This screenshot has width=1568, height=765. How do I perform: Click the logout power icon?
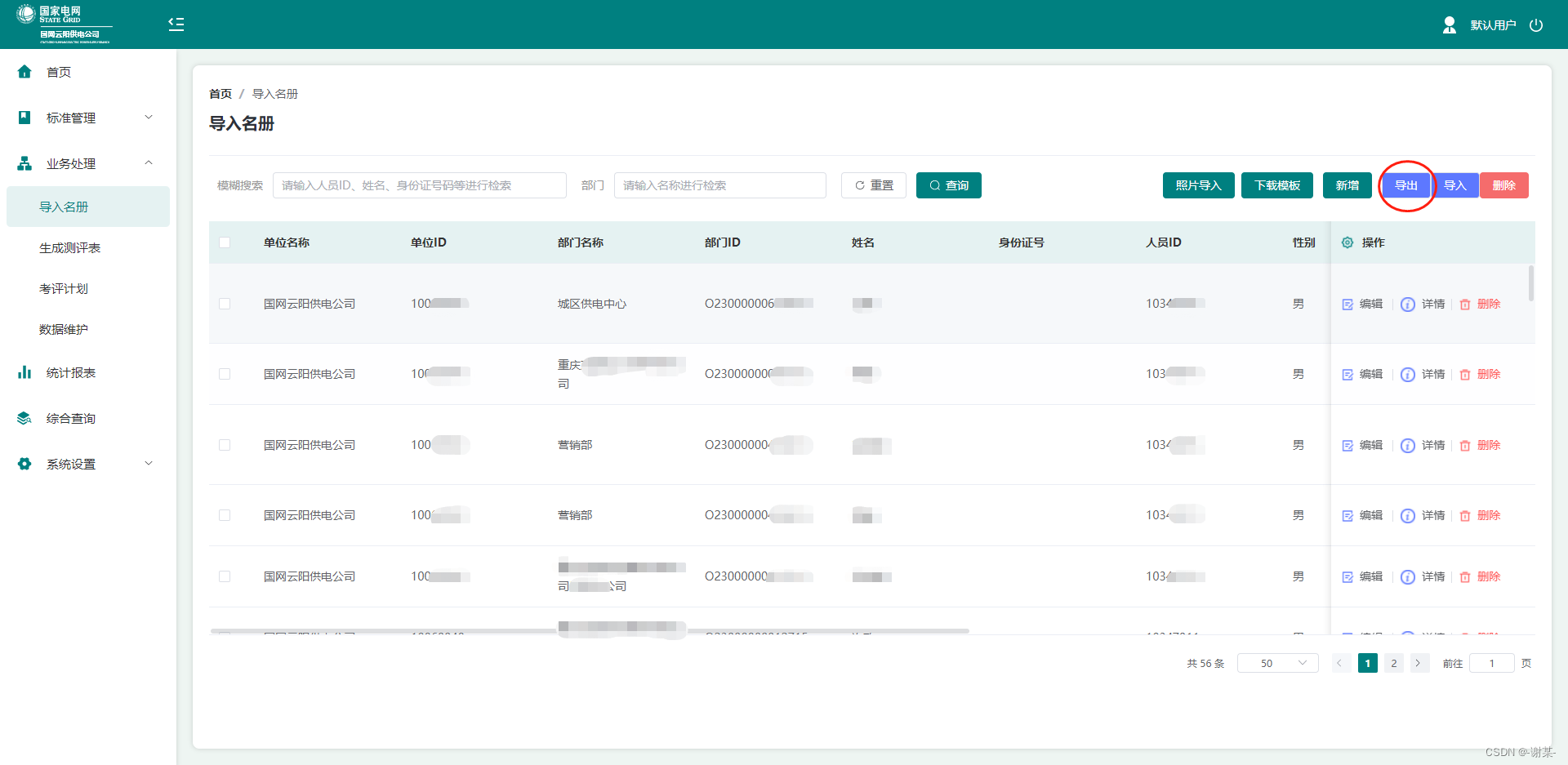[1536, 24]
